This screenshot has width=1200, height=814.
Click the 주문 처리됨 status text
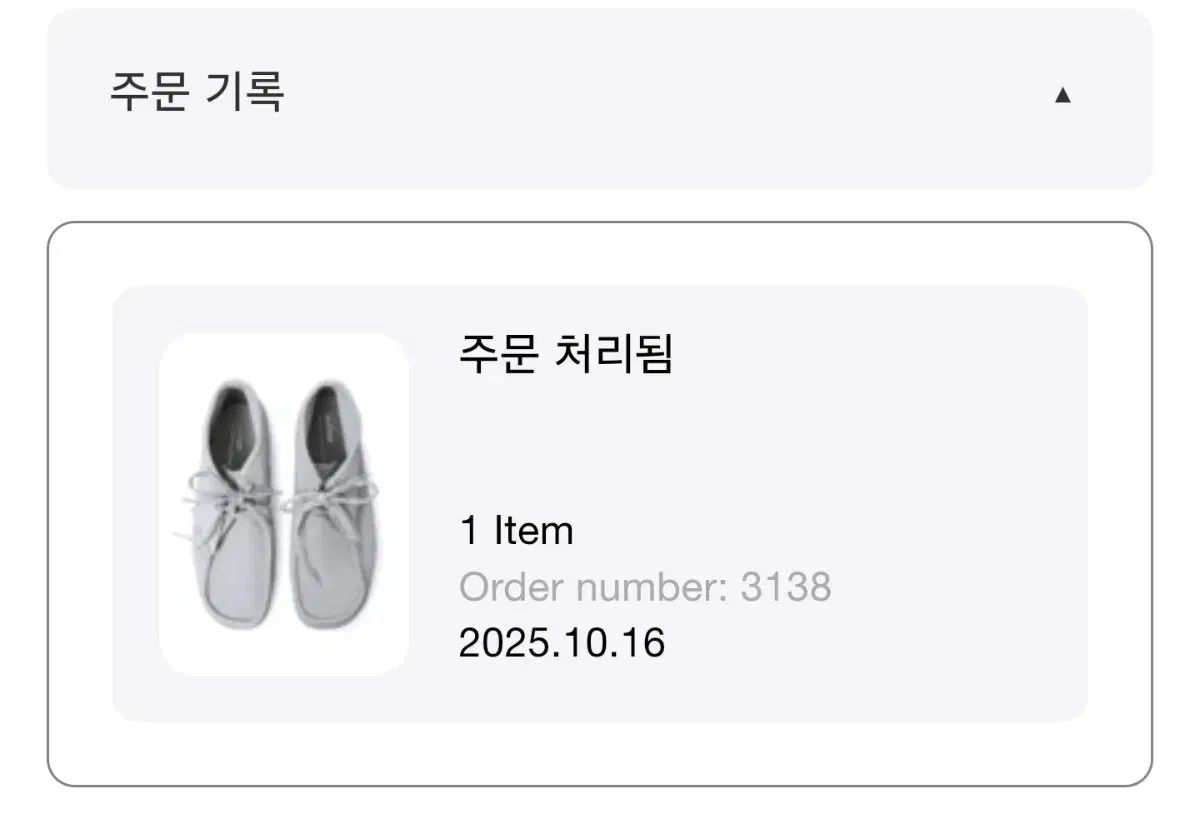(x=566, y=353)
